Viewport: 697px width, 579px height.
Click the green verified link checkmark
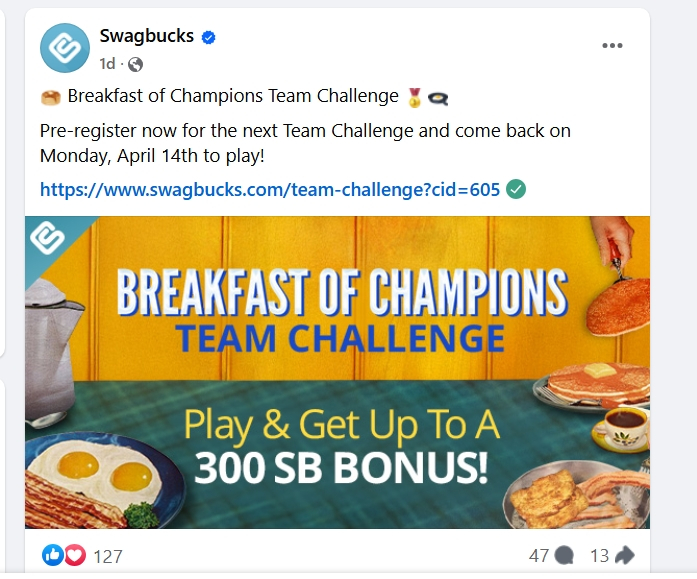[x=516, y=189]
